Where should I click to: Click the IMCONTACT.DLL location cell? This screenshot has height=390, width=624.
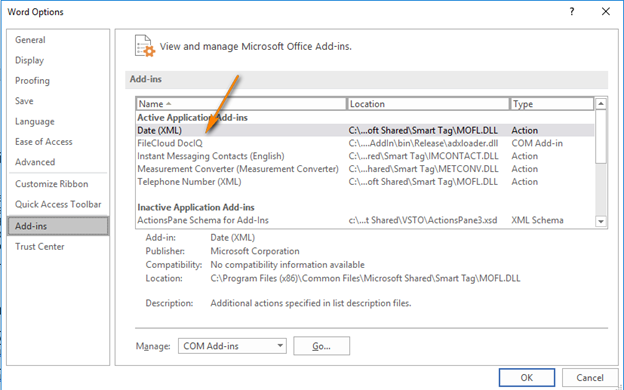[x=423, y=156]
